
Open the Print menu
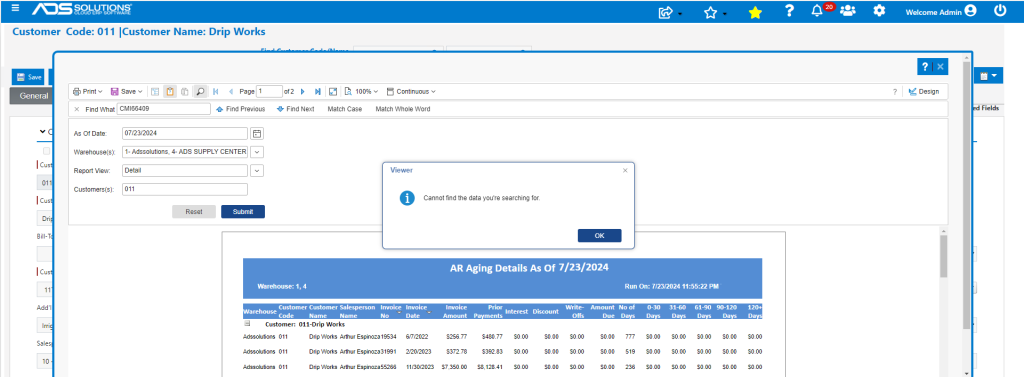click(88, 91)
